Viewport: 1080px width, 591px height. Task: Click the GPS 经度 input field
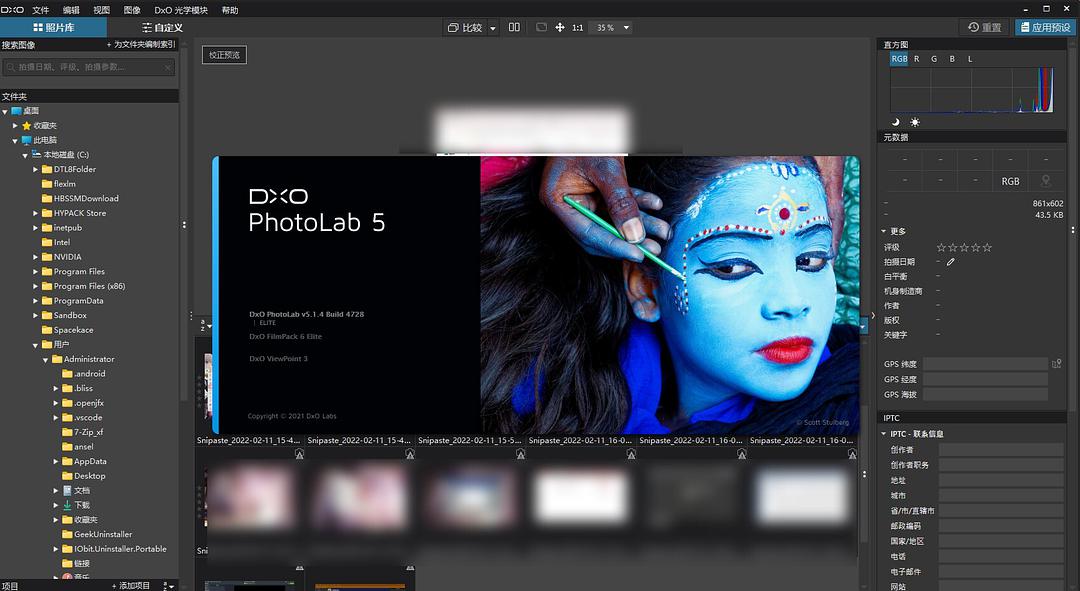[x=985, y=379]
